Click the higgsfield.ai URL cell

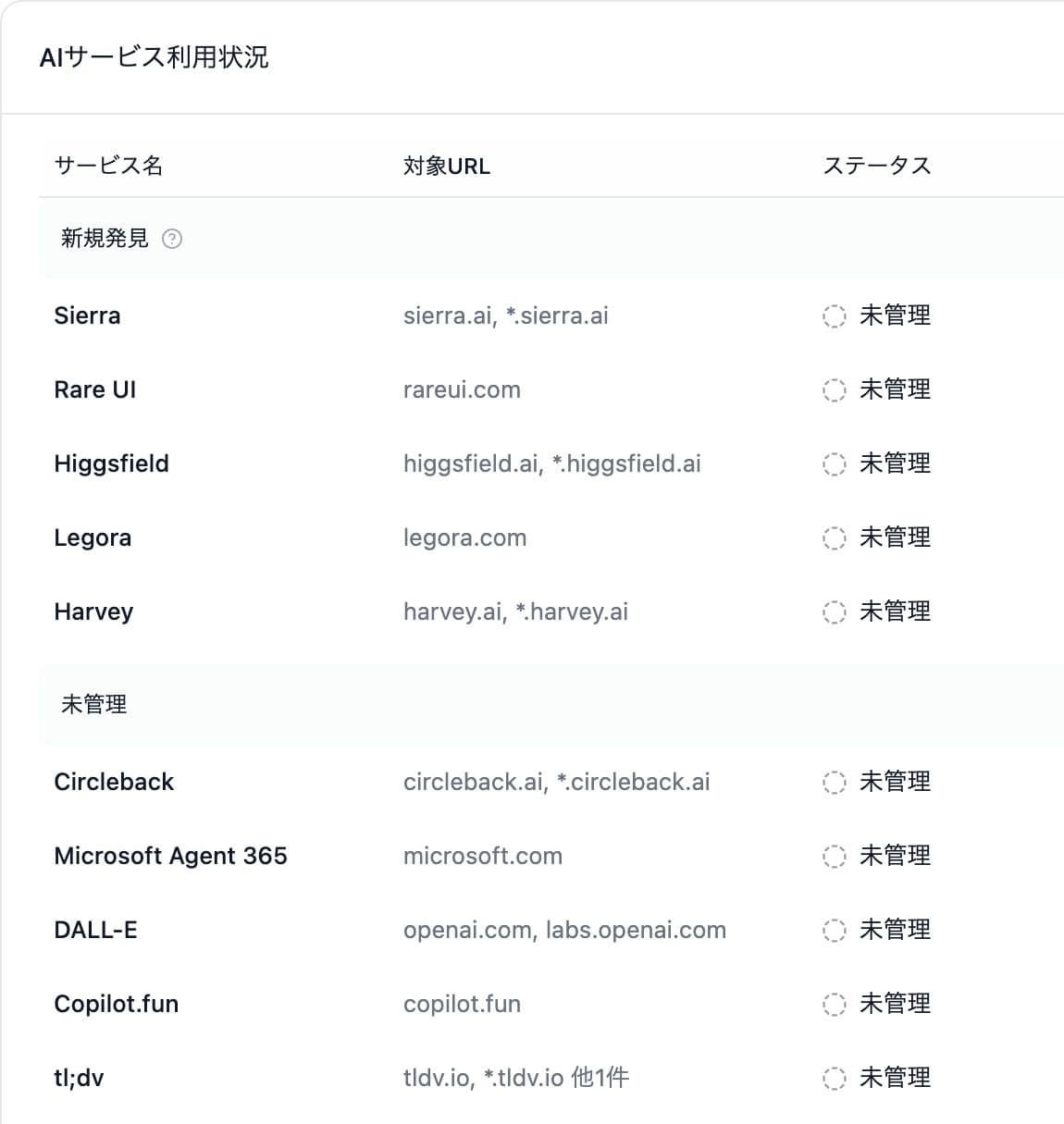[x=552, y=463]
